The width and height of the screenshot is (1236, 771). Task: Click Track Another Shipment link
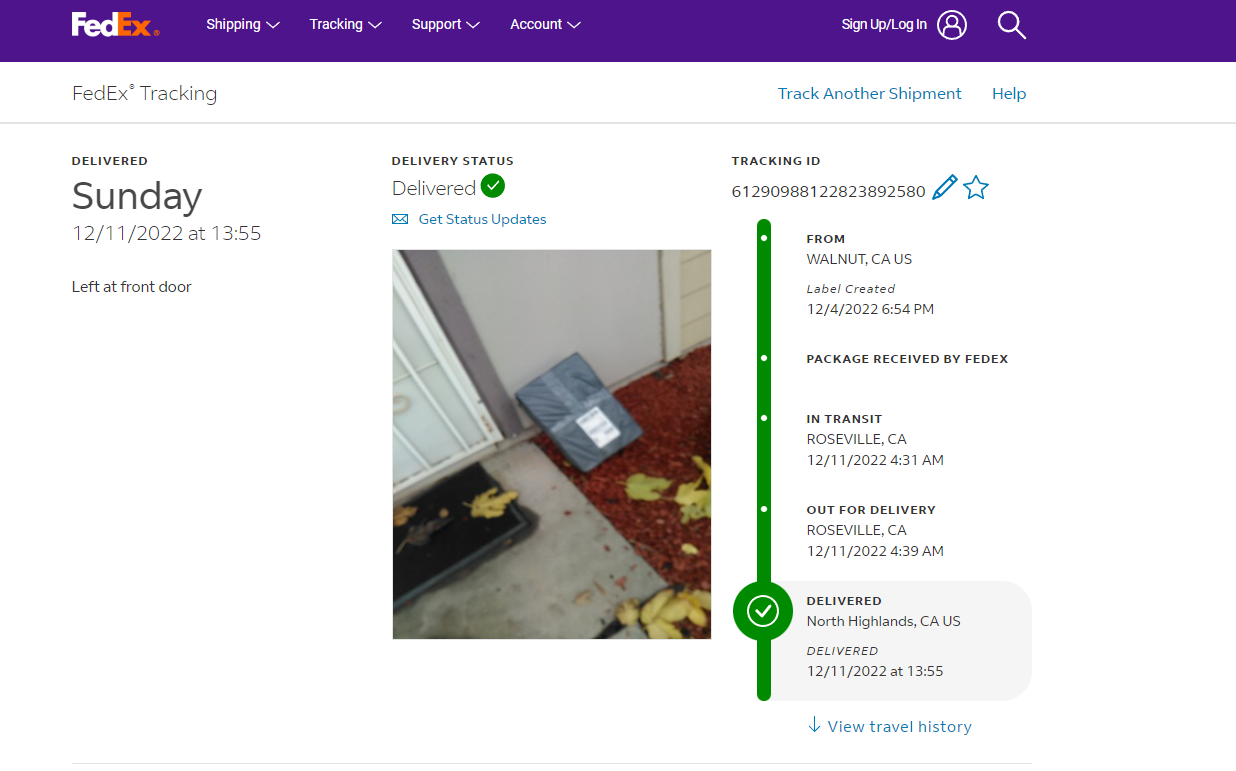click(869, 93)
